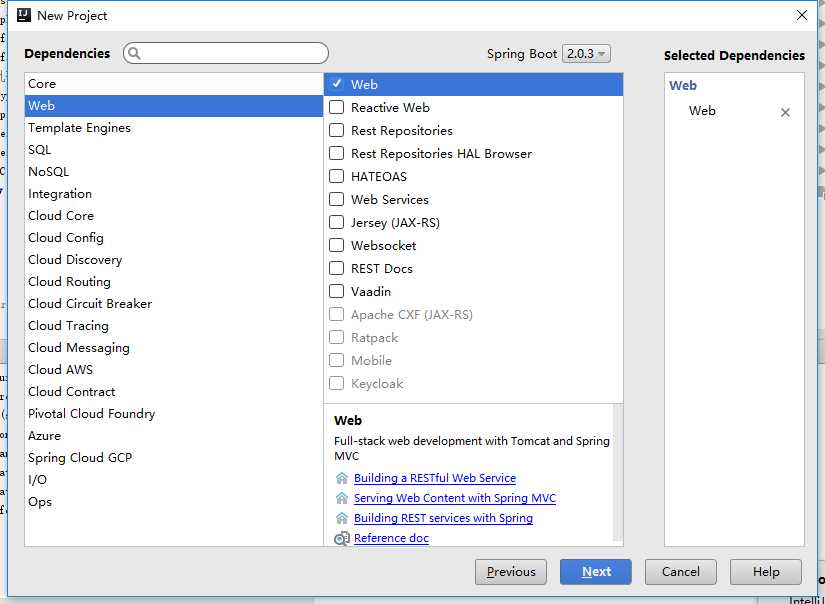Choose the Cloud Tracing category

(x=174, y=326)
